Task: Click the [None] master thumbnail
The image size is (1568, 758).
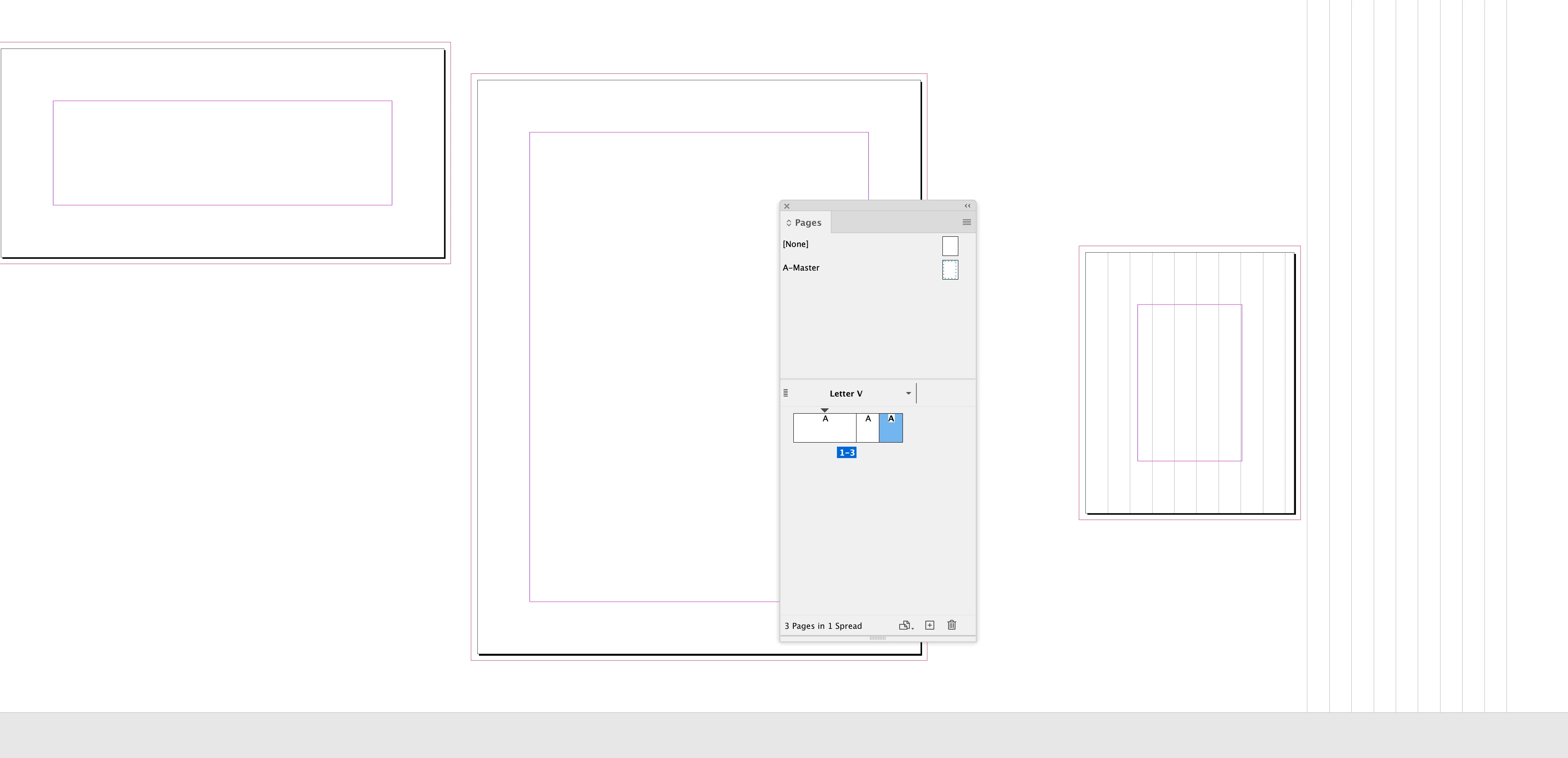Action: pos(950,246)
